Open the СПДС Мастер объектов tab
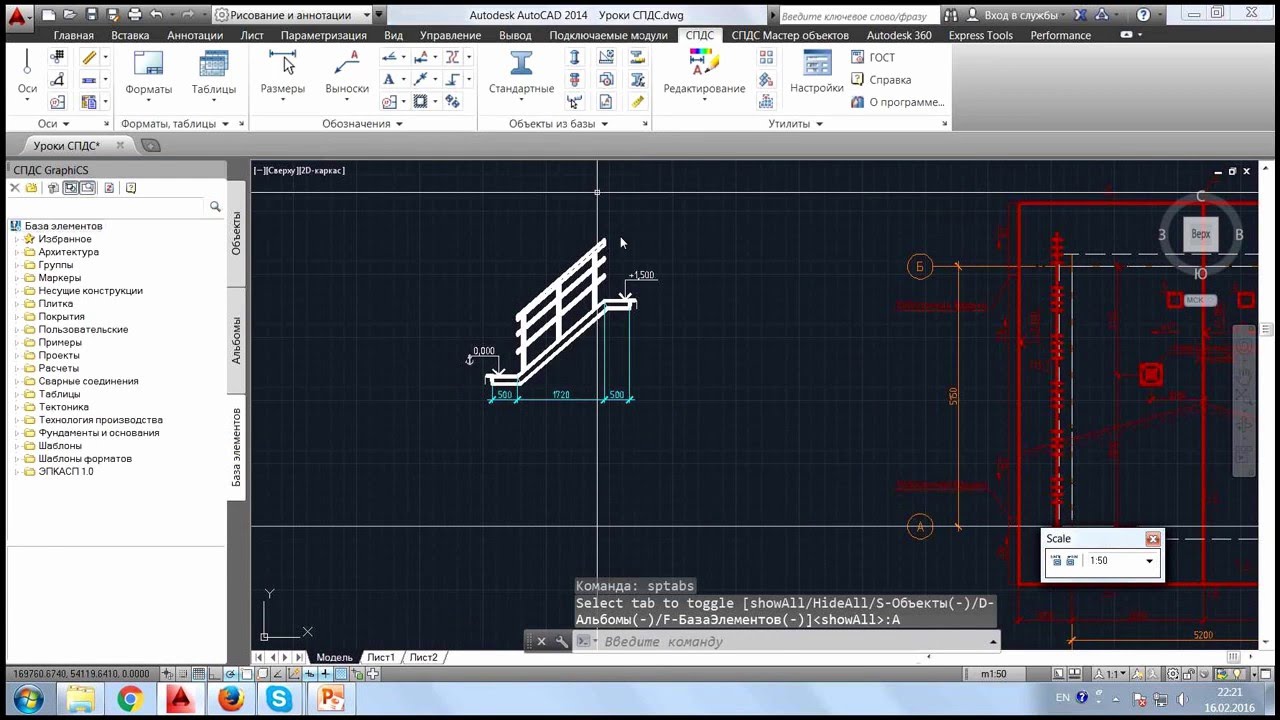 pyautogui.click(x=790, y=35)
